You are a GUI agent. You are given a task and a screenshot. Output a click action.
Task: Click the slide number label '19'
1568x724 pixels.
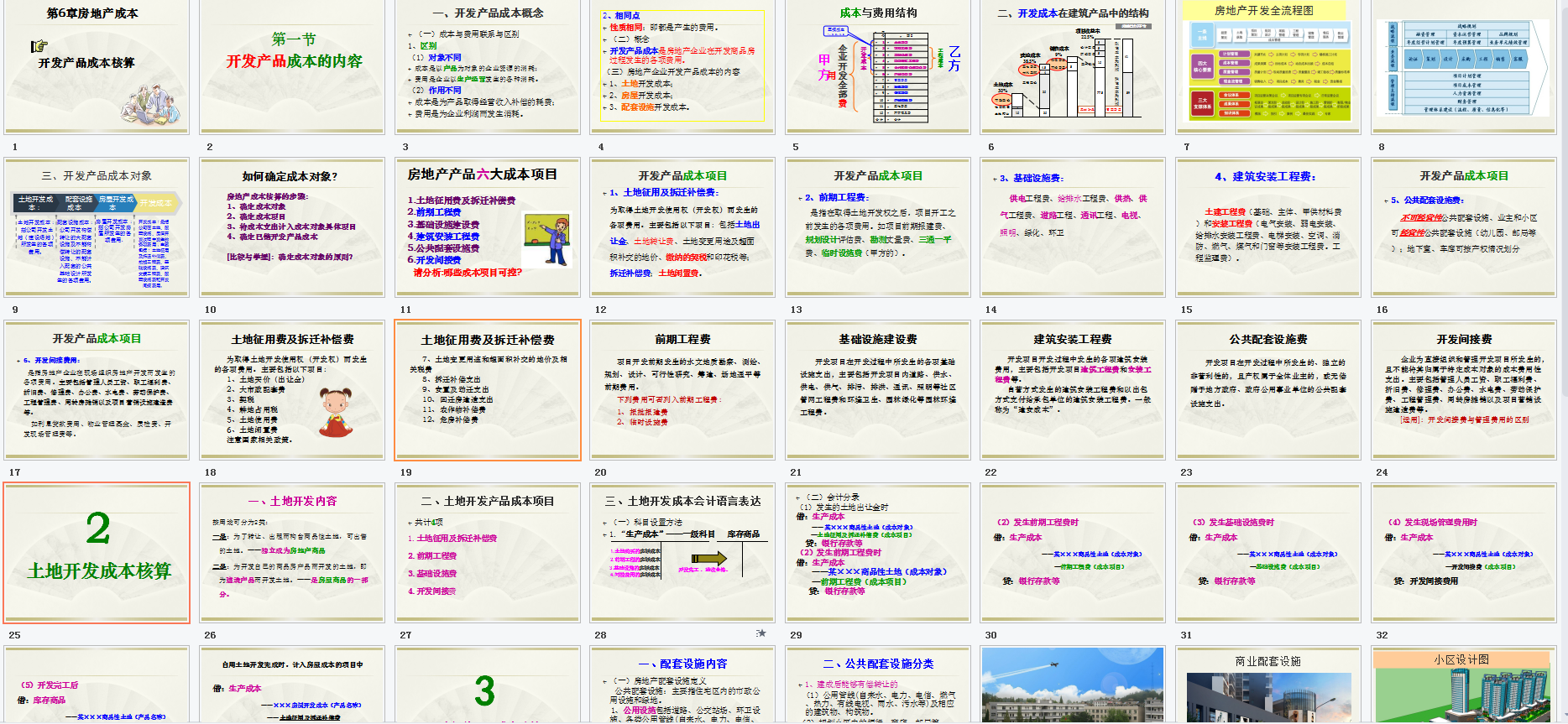pyautogui.click(x=405, y=472)
